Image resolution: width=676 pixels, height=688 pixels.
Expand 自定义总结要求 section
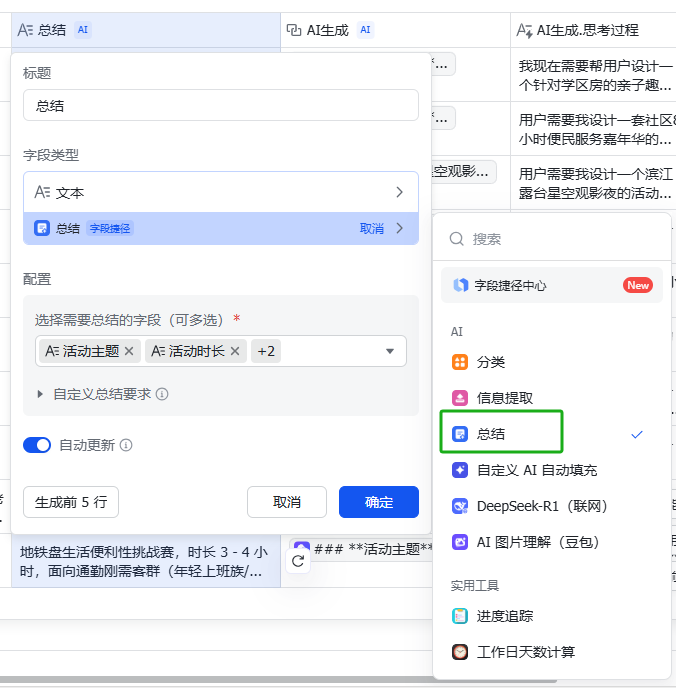40,394
